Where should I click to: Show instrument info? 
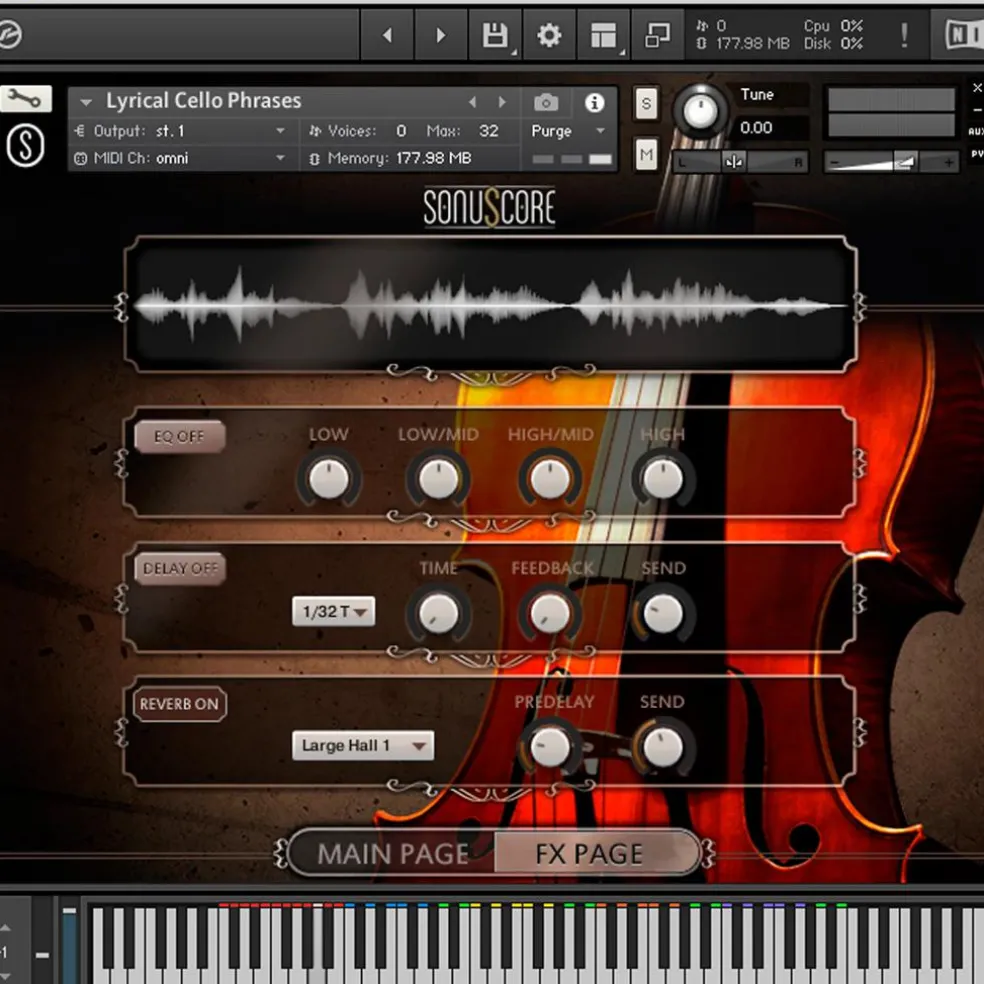(594, 102)
